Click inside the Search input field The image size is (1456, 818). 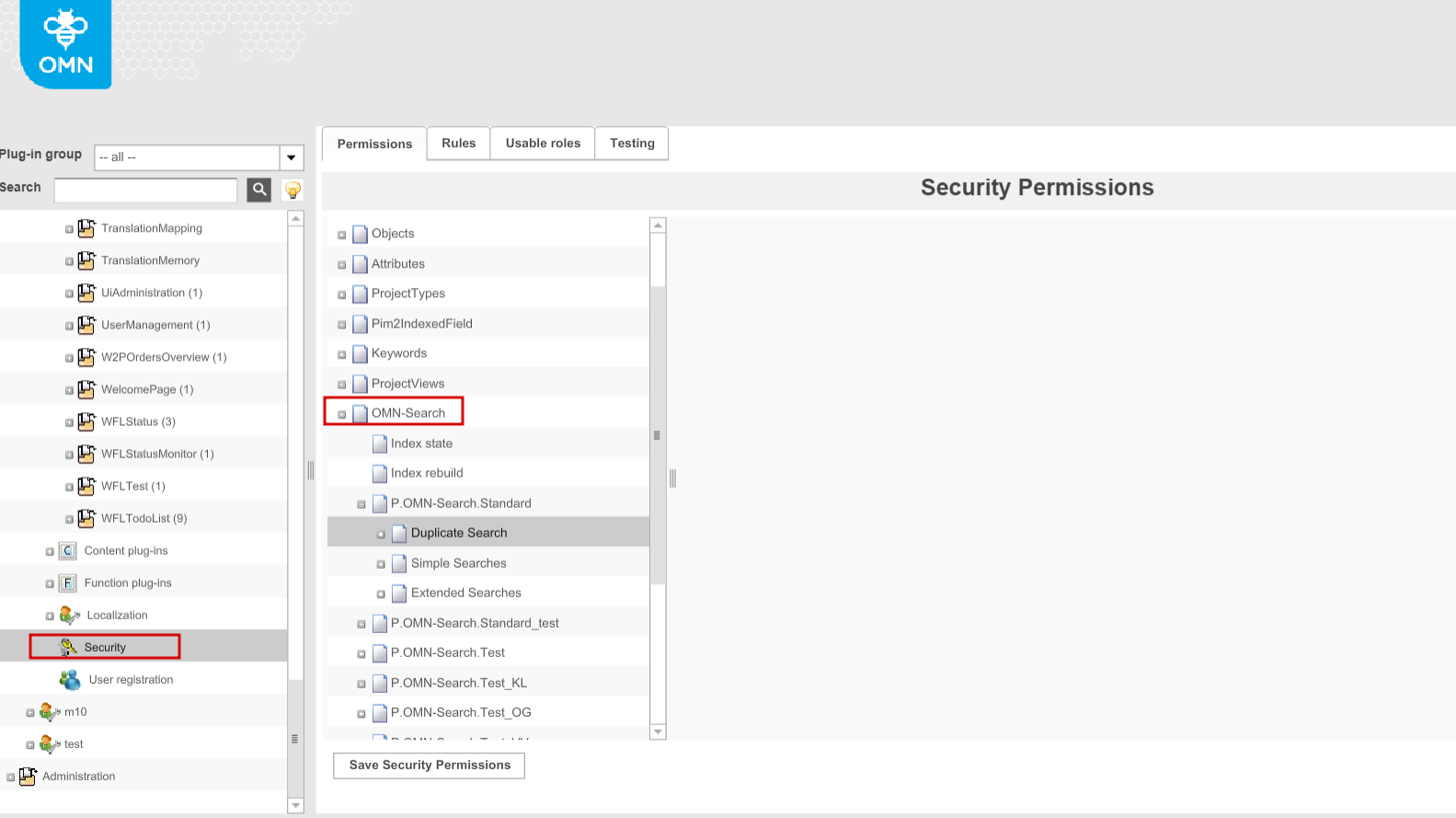144,190
